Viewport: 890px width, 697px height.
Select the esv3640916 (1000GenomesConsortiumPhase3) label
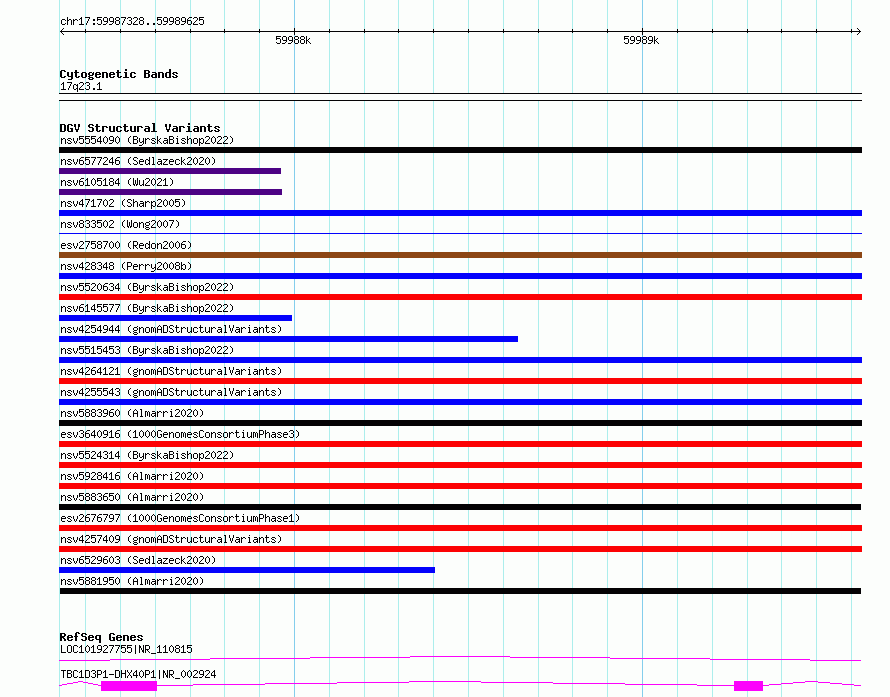coord(180,434)
